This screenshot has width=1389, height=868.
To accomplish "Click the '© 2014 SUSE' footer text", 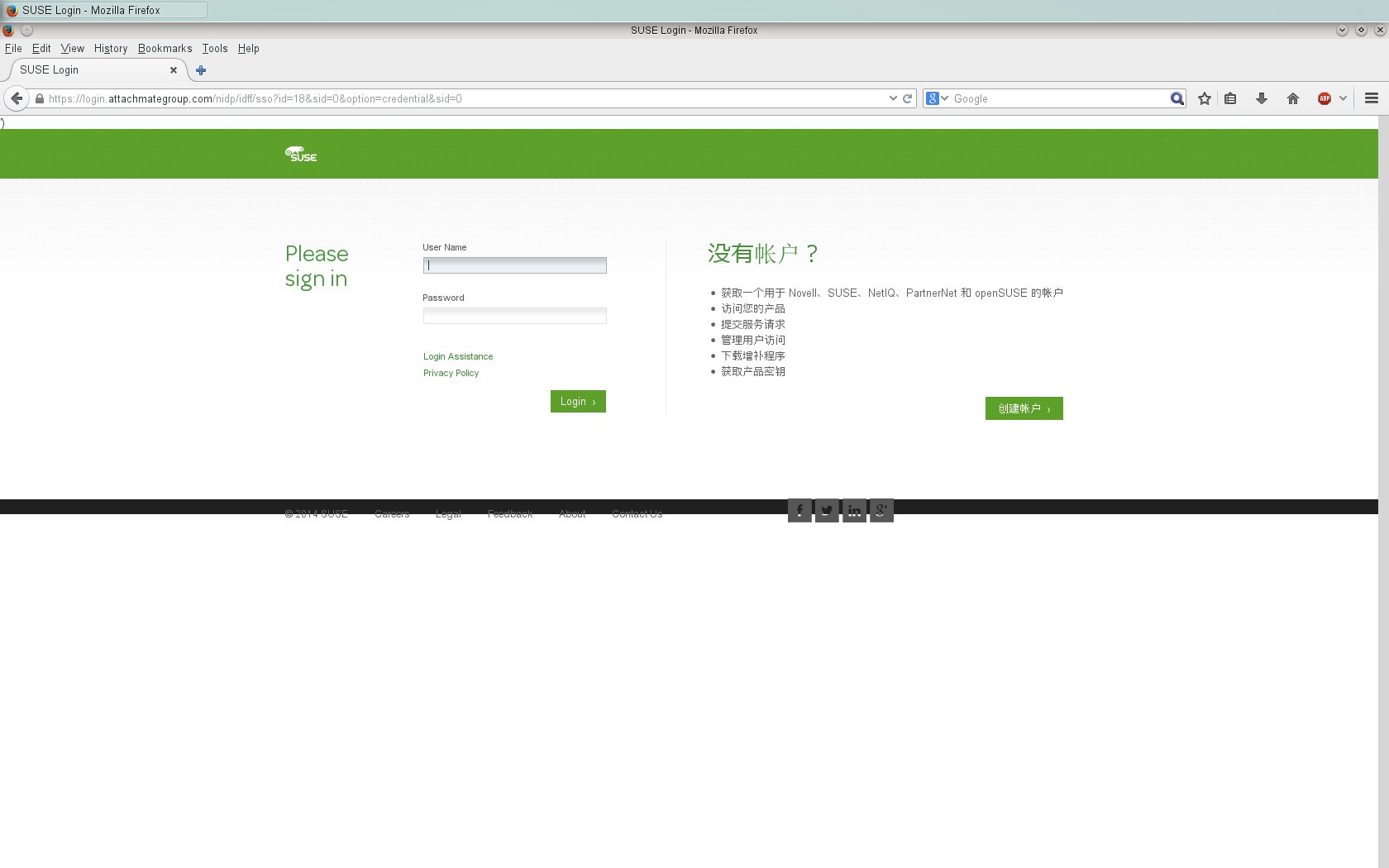I will (316, 514).
